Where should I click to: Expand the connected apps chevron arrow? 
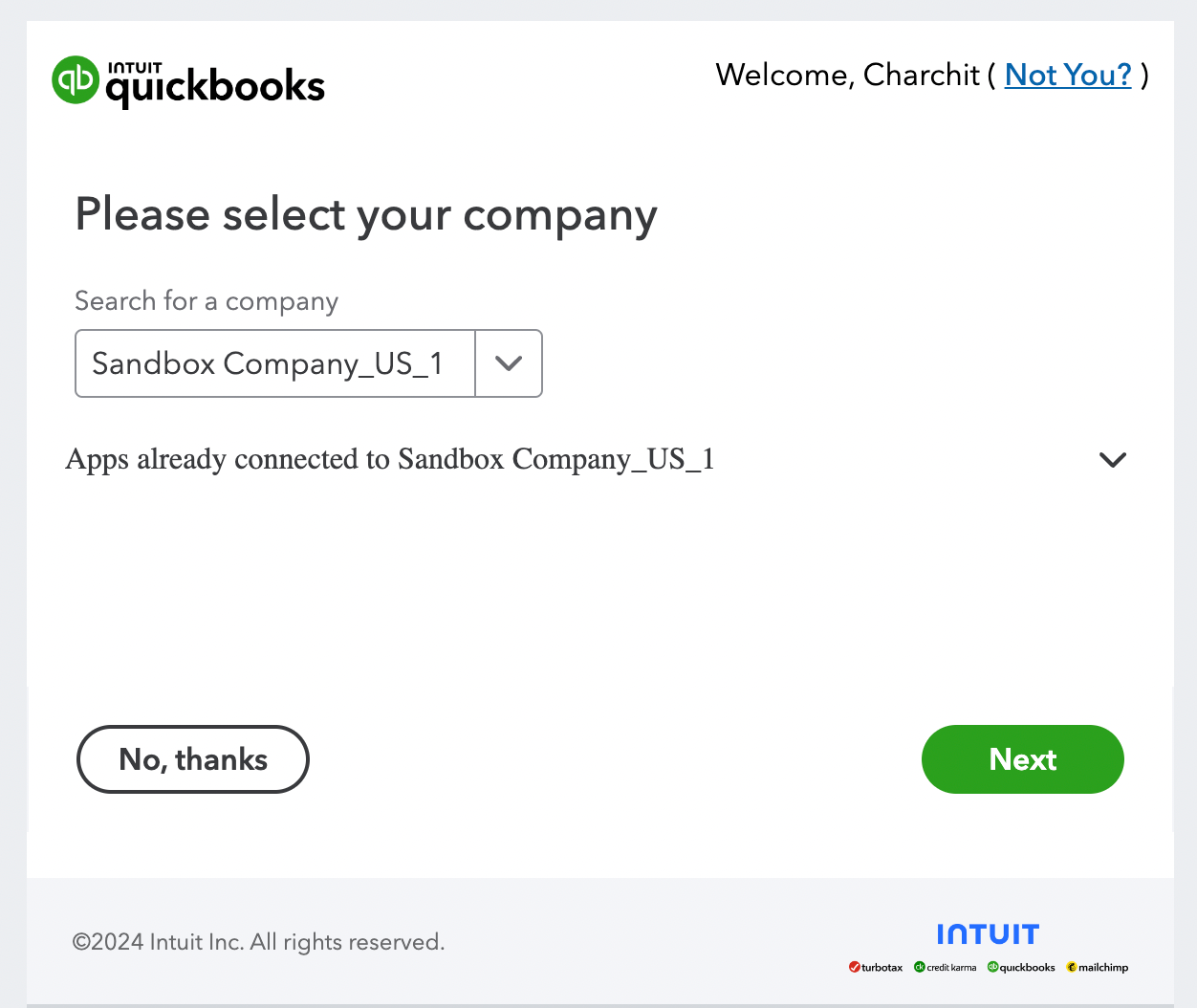coord(1113,460)
